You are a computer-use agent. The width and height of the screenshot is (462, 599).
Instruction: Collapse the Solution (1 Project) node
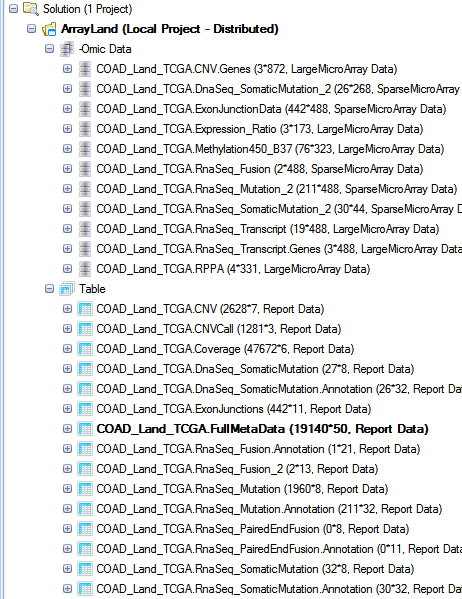[13, 8]
